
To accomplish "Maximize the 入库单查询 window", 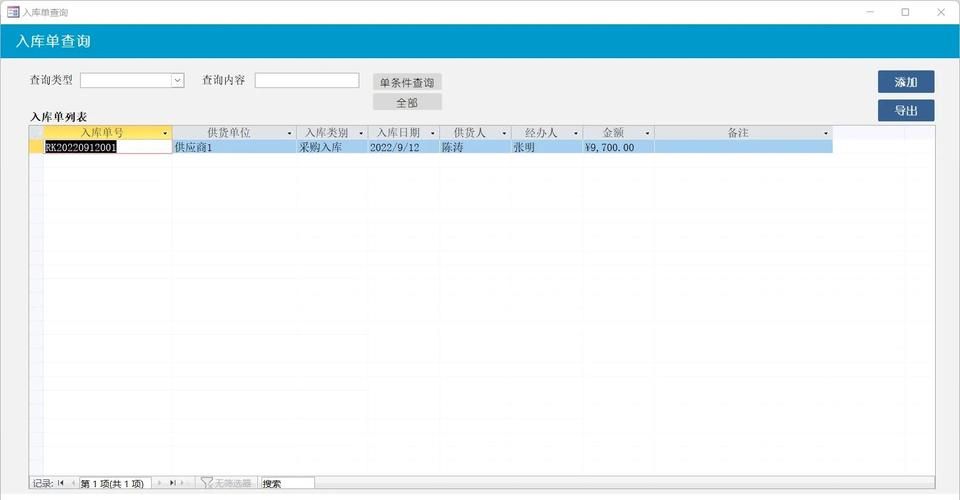I will (905, 12).
